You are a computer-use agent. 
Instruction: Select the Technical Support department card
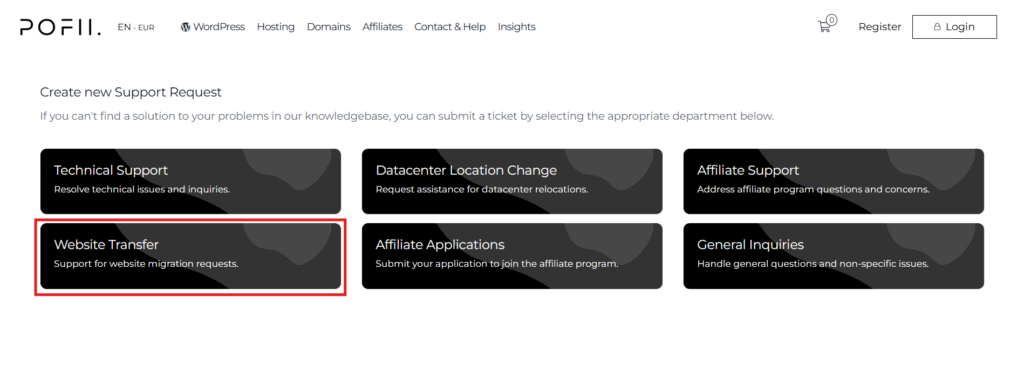pyautogui.click(x=191, y=181)
